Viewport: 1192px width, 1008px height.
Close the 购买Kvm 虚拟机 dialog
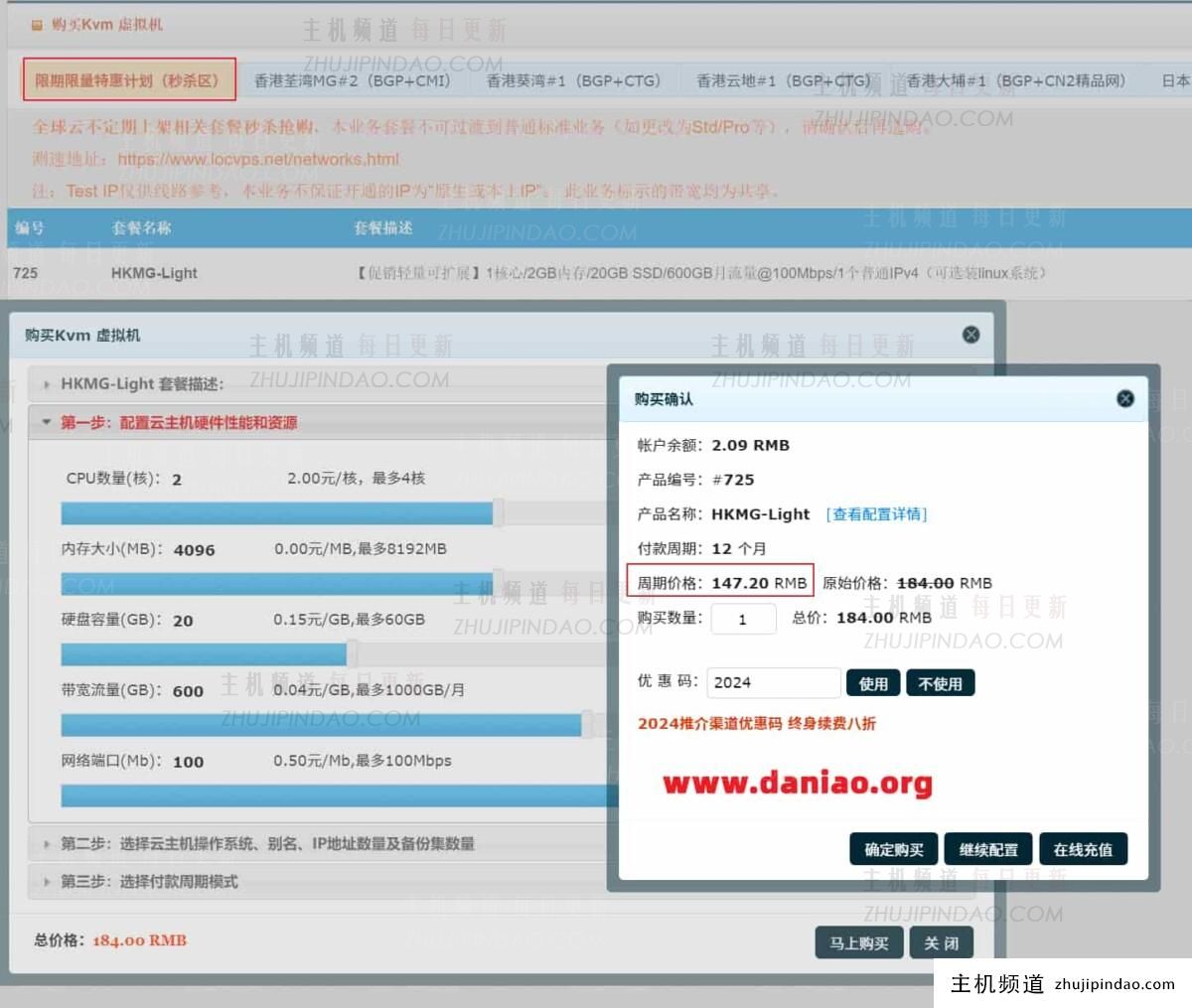tap(970, 335)
